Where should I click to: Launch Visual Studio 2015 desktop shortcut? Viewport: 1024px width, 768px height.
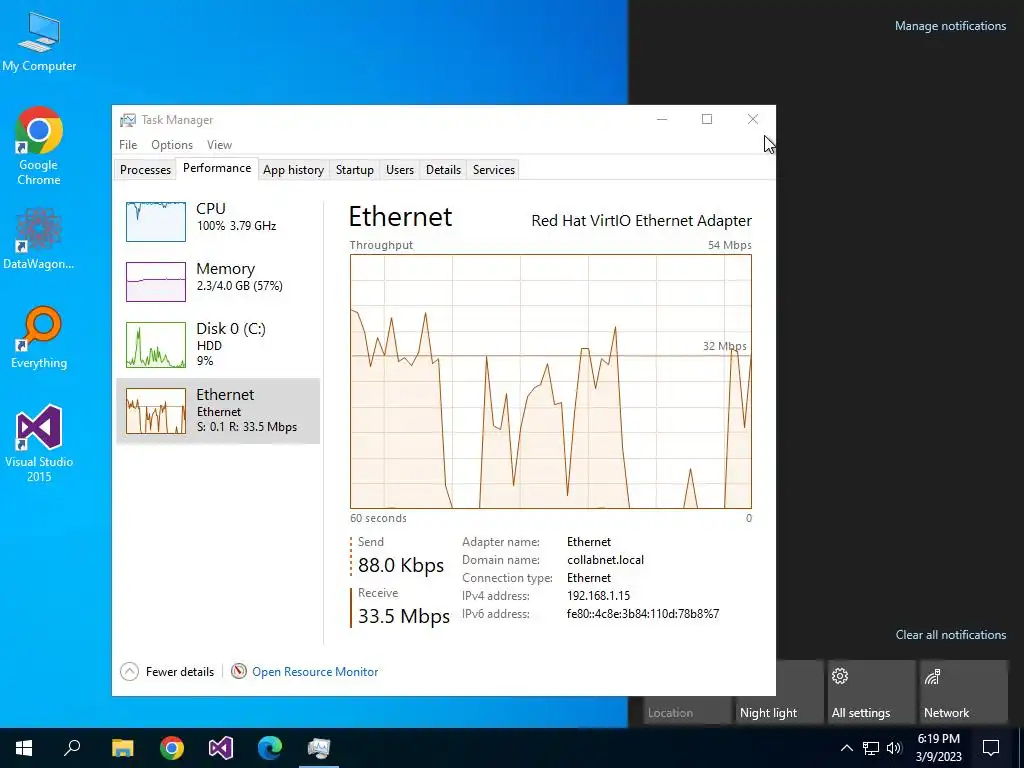[x=39, y=443]
